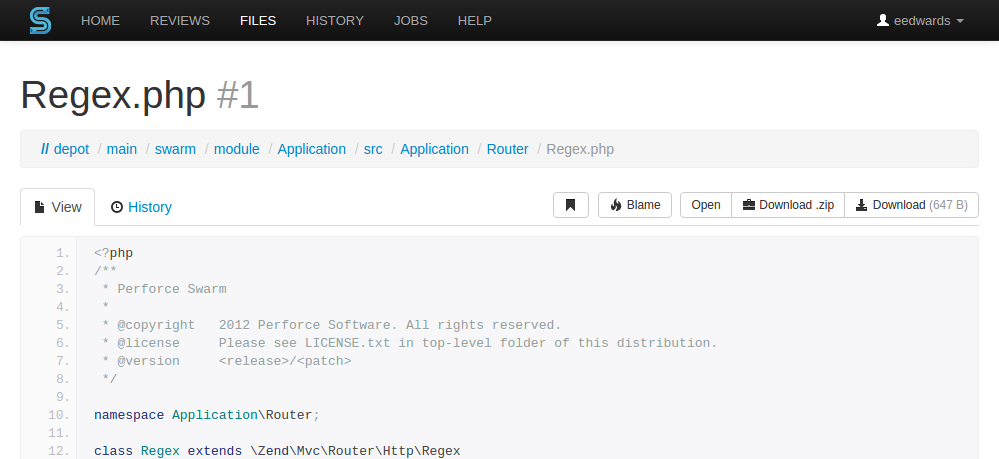999x459 pixels.
Task: Click the <?php opening tag line
Action: [113, 254]
